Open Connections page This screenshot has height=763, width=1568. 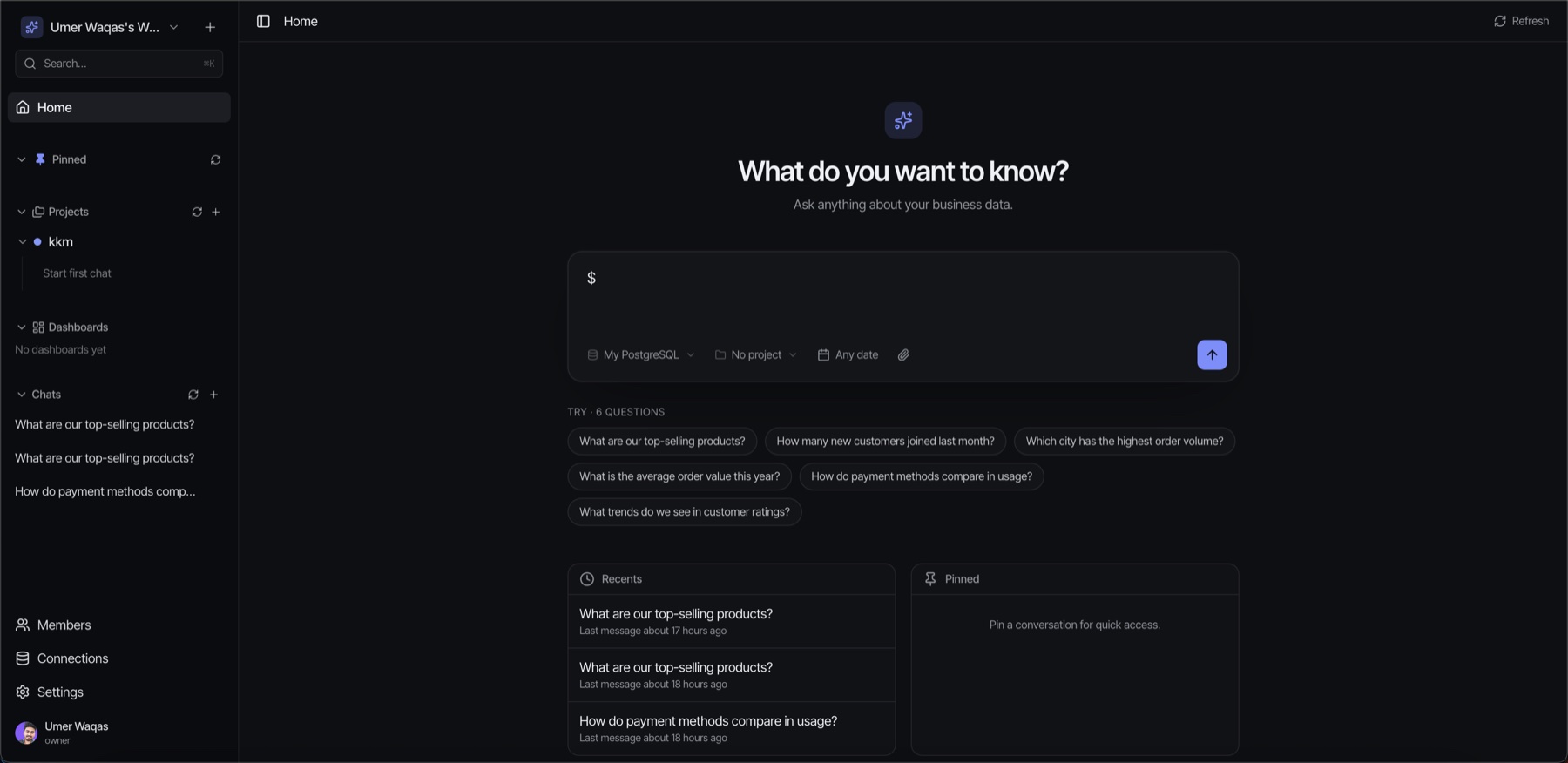pos(72,658)
